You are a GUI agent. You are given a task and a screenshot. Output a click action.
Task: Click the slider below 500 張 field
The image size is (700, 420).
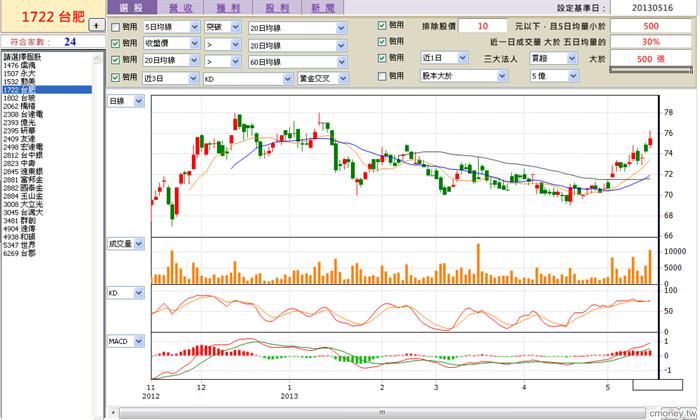[x=650, y=70]
